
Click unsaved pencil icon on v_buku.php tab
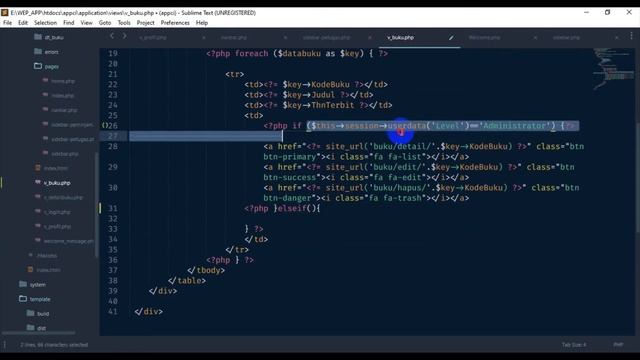(451, 38)
